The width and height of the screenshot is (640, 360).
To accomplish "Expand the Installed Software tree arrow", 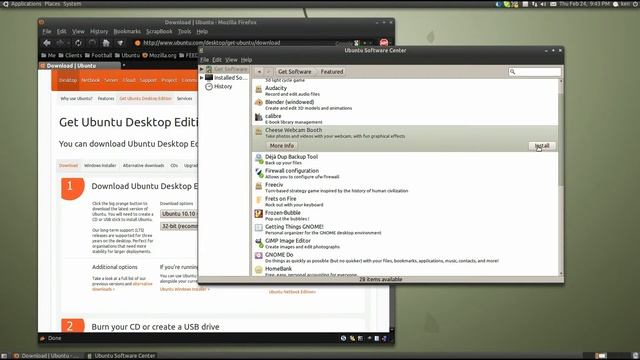I will (202, 78).
